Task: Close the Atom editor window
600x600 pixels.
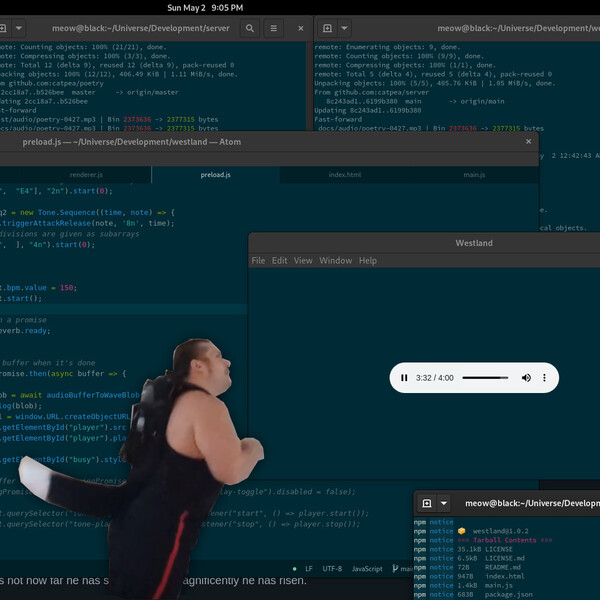Action: (528, 142)
